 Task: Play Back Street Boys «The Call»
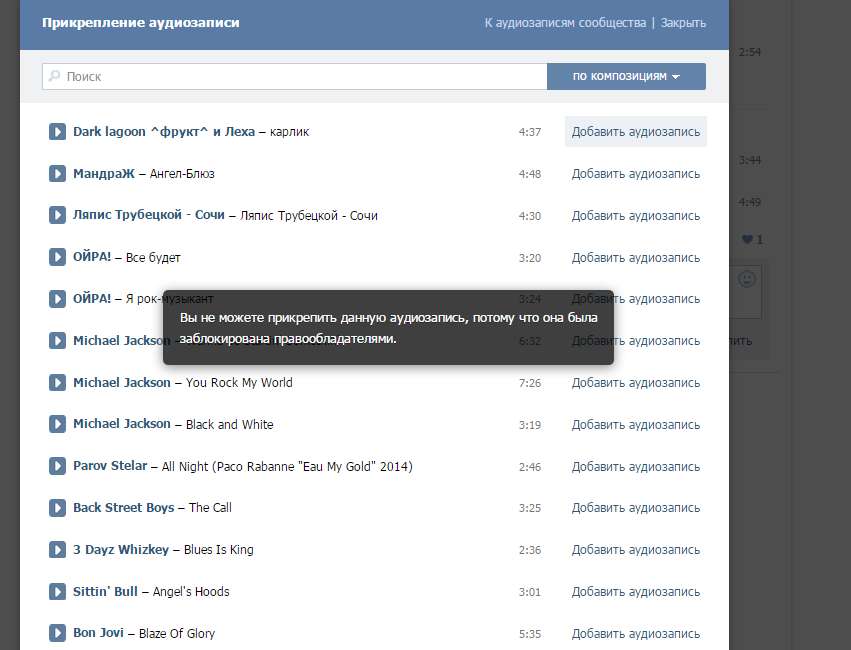(x=58, y=508)
